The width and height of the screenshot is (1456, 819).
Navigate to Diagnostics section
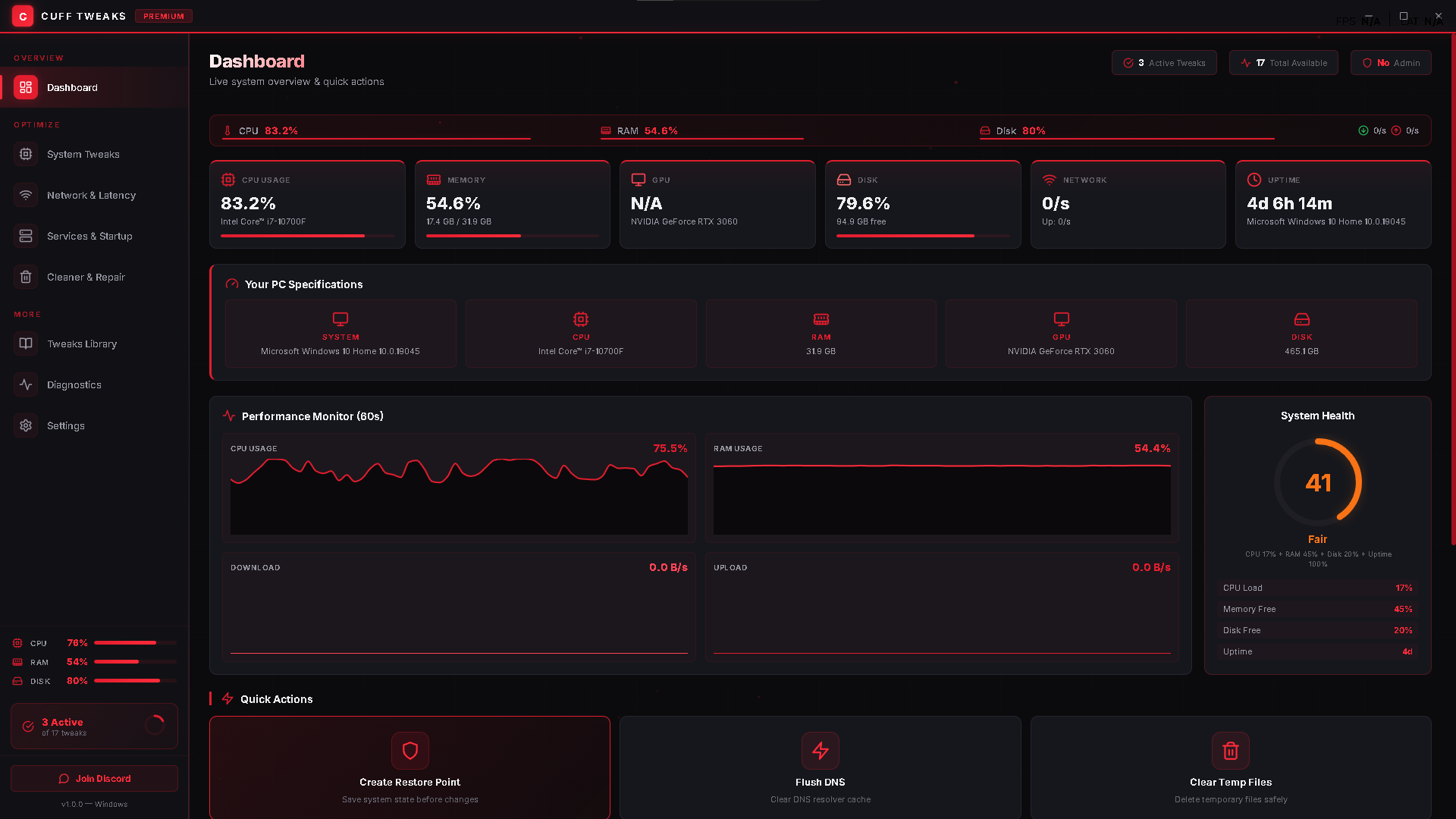coord(95,384)
